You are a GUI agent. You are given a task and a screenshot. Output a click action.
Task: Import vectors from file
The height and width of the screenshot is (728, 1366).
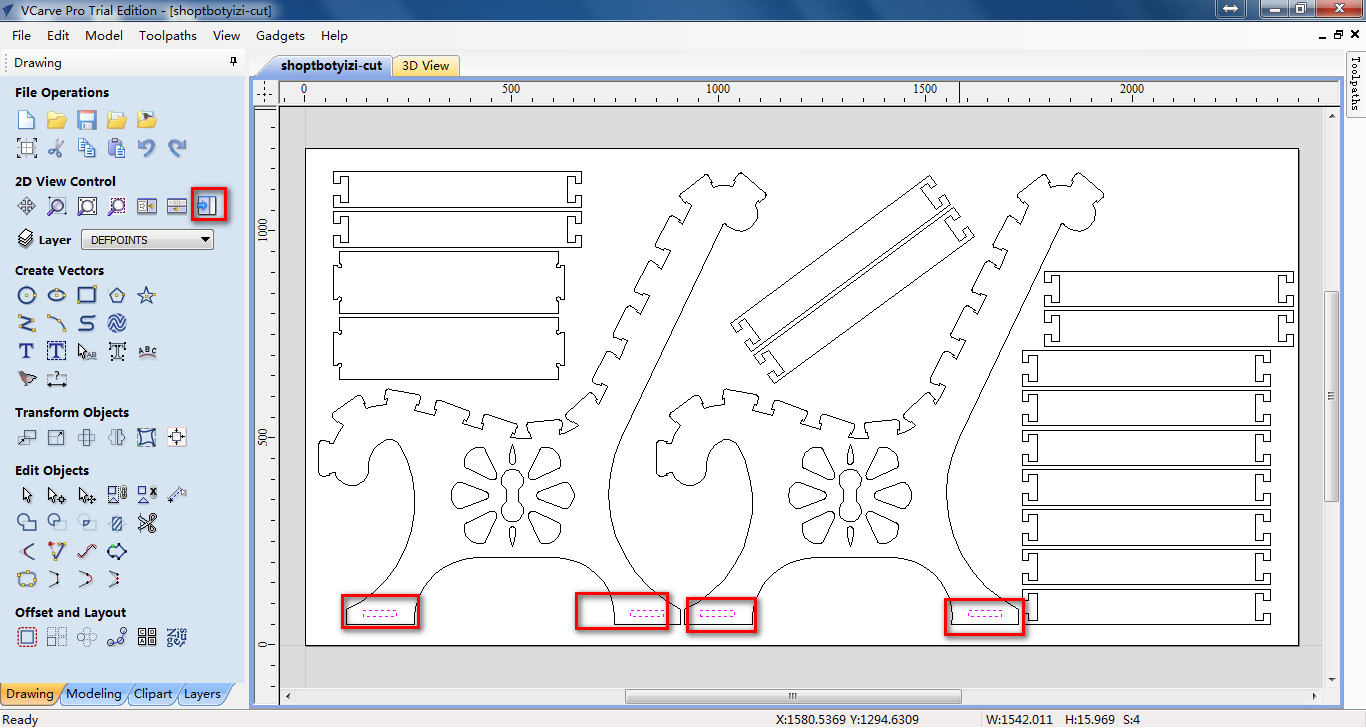117,120
